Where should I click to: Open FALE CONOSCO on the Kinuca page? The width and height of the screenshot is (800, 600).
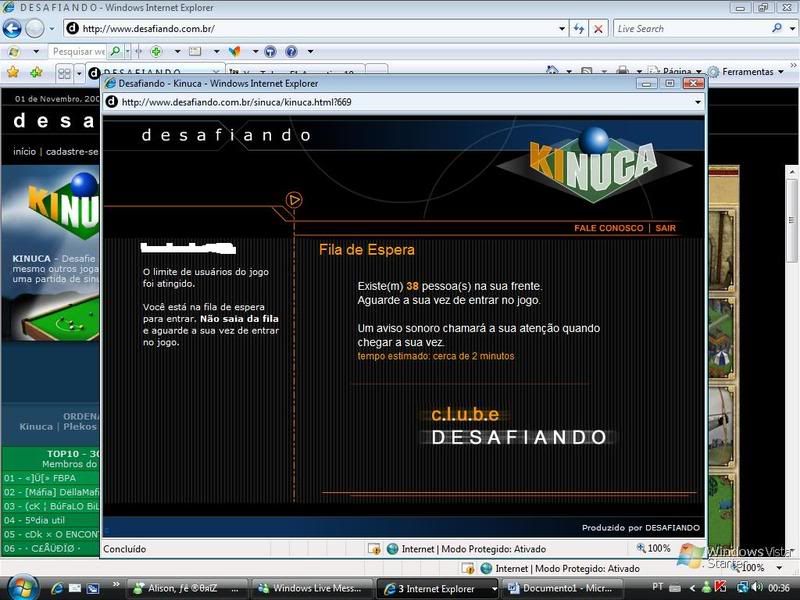click(x=608, y=228)
